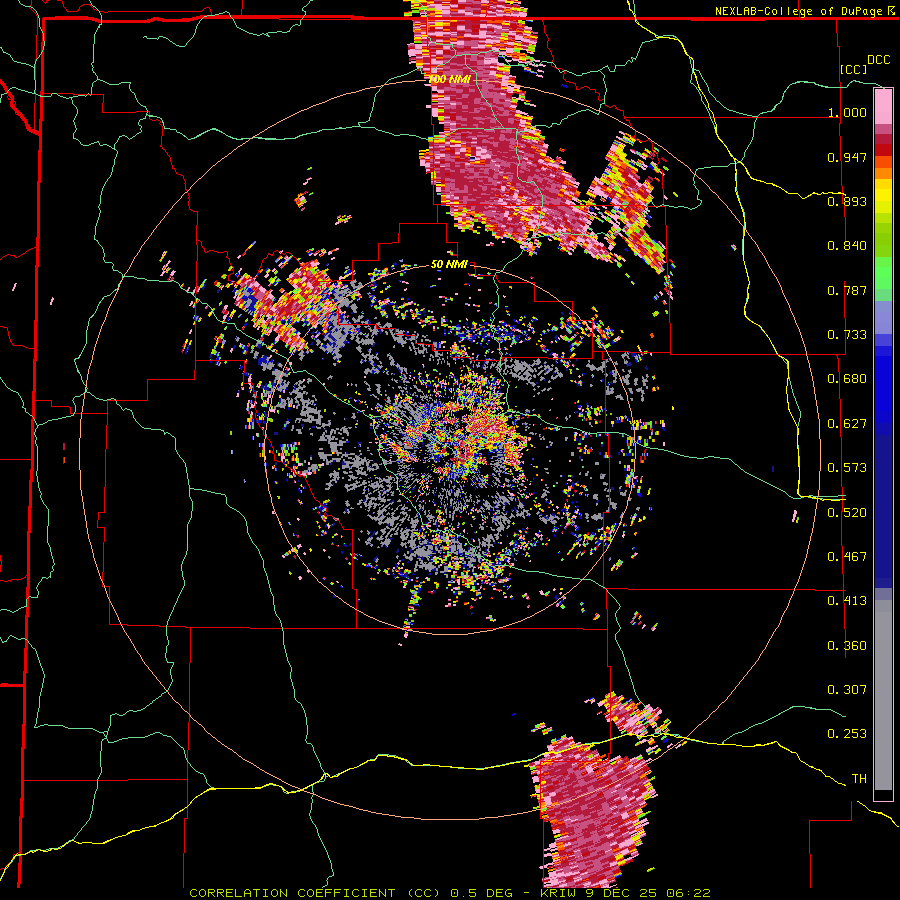
Task: Click the 0.307 scale label
Action: coord(847,689)
